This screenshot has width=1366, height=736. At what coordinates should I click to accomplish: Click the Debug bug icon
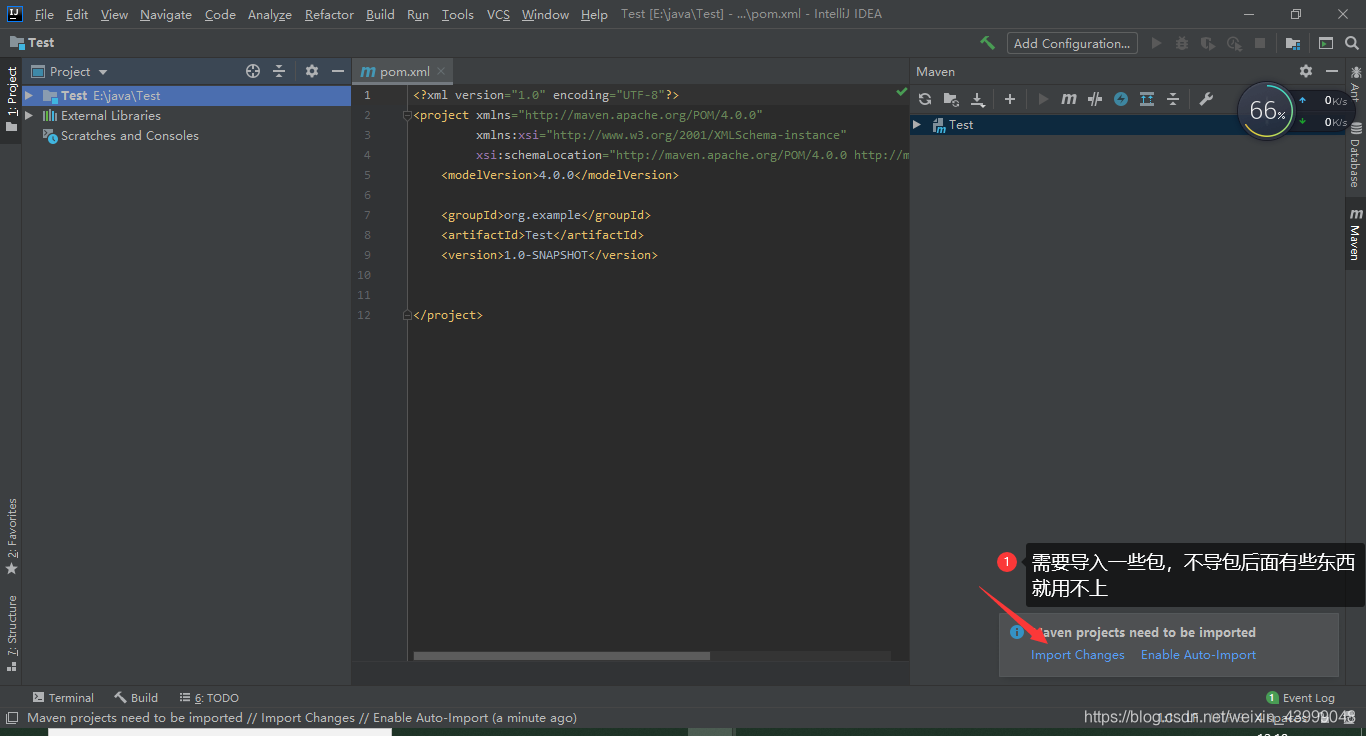click(1182, 43)
